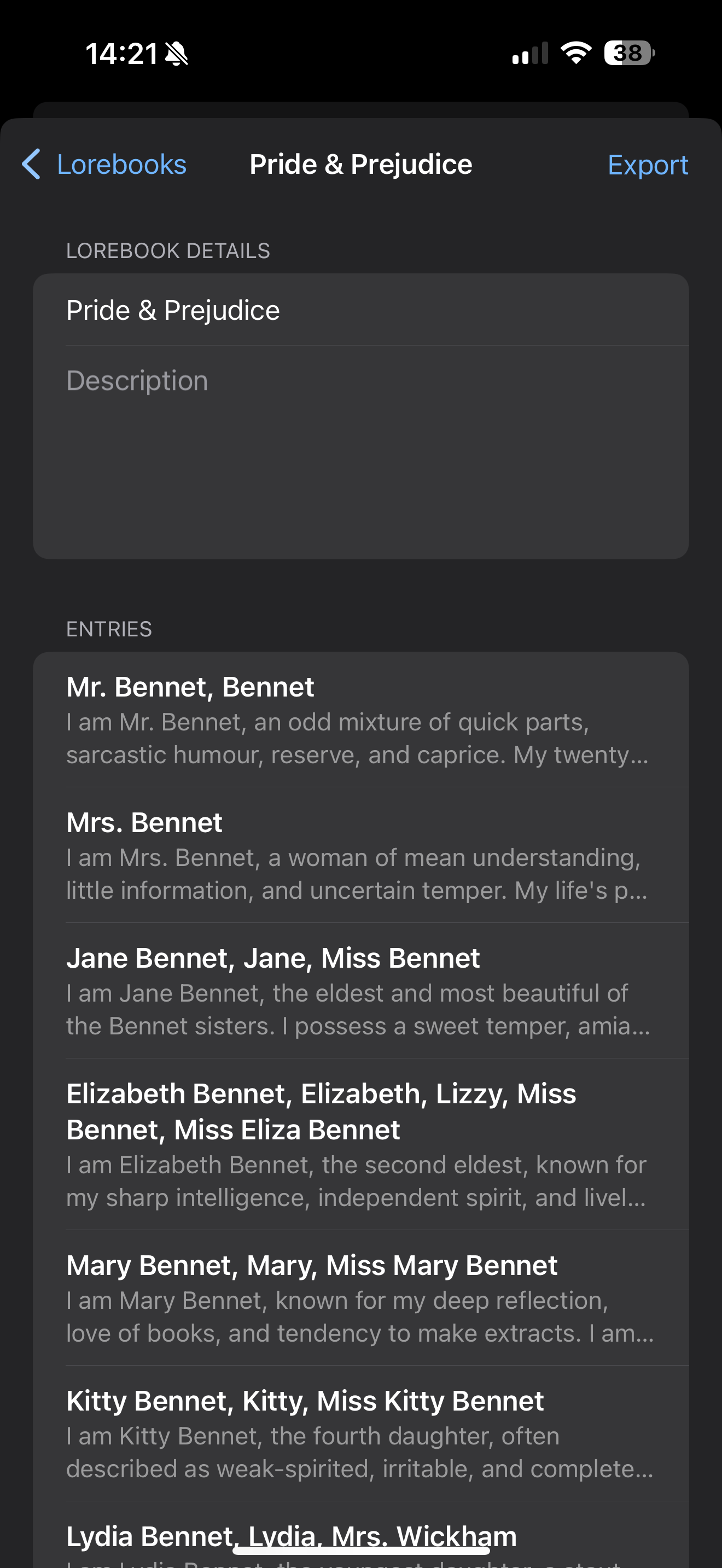Select the Jane Bennet entry
Screen dimensions: 722x1568
361,991
